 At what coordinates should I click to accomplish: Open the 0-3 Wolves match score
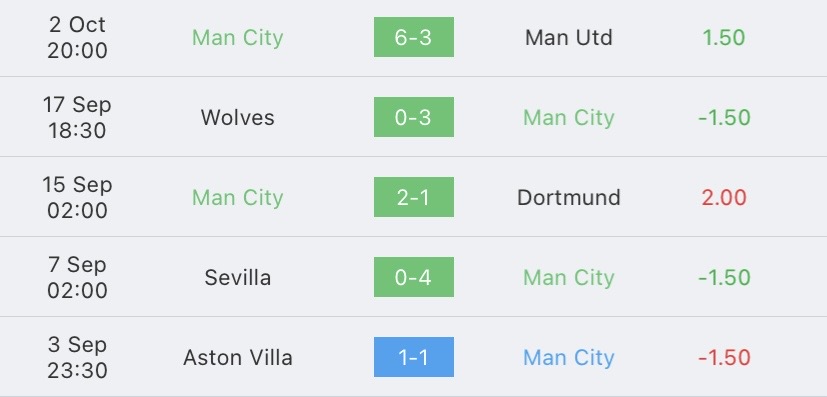click(414, 117)
